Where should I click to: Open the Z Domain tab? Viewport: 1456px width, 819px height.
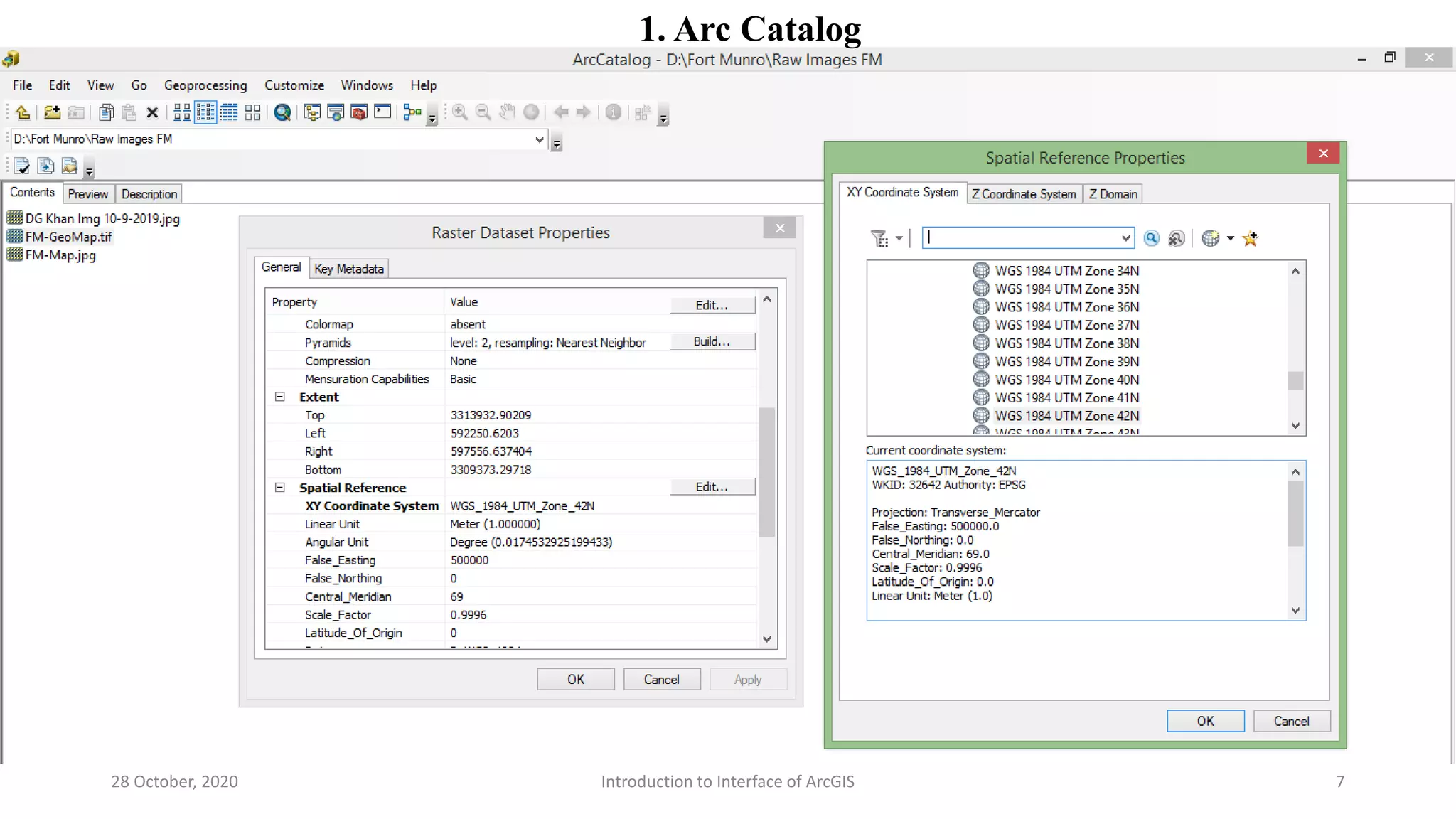click(x=1113, y=194)
